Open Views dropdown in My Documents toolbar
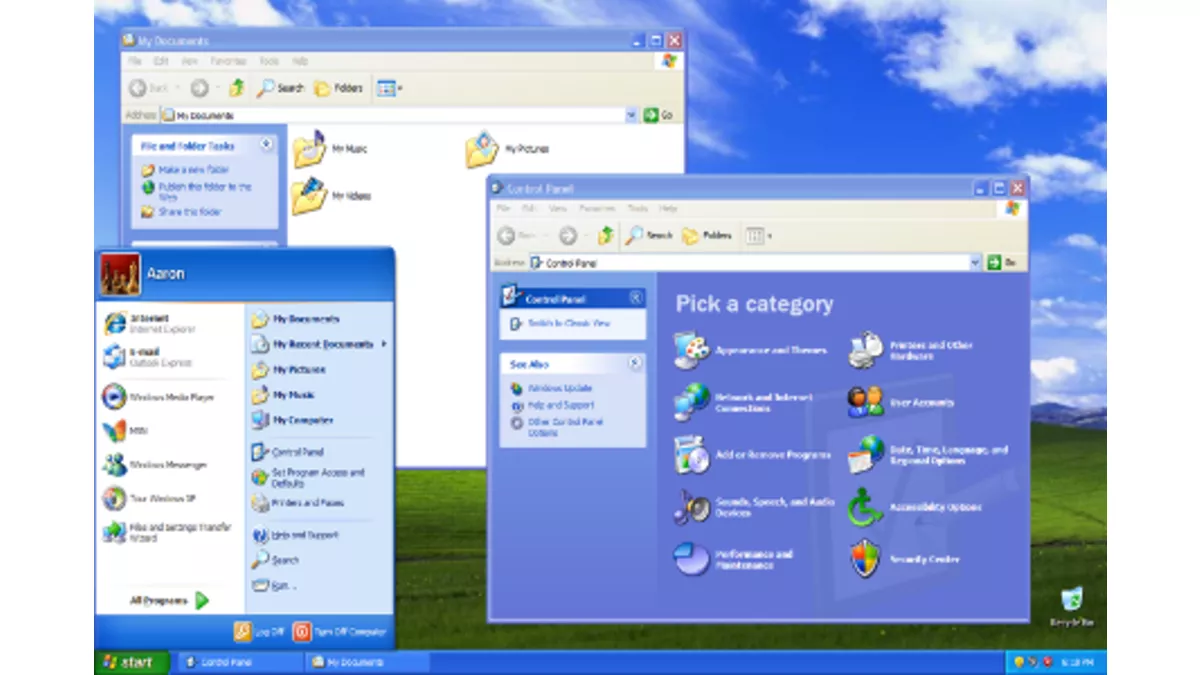 [390, 88]
